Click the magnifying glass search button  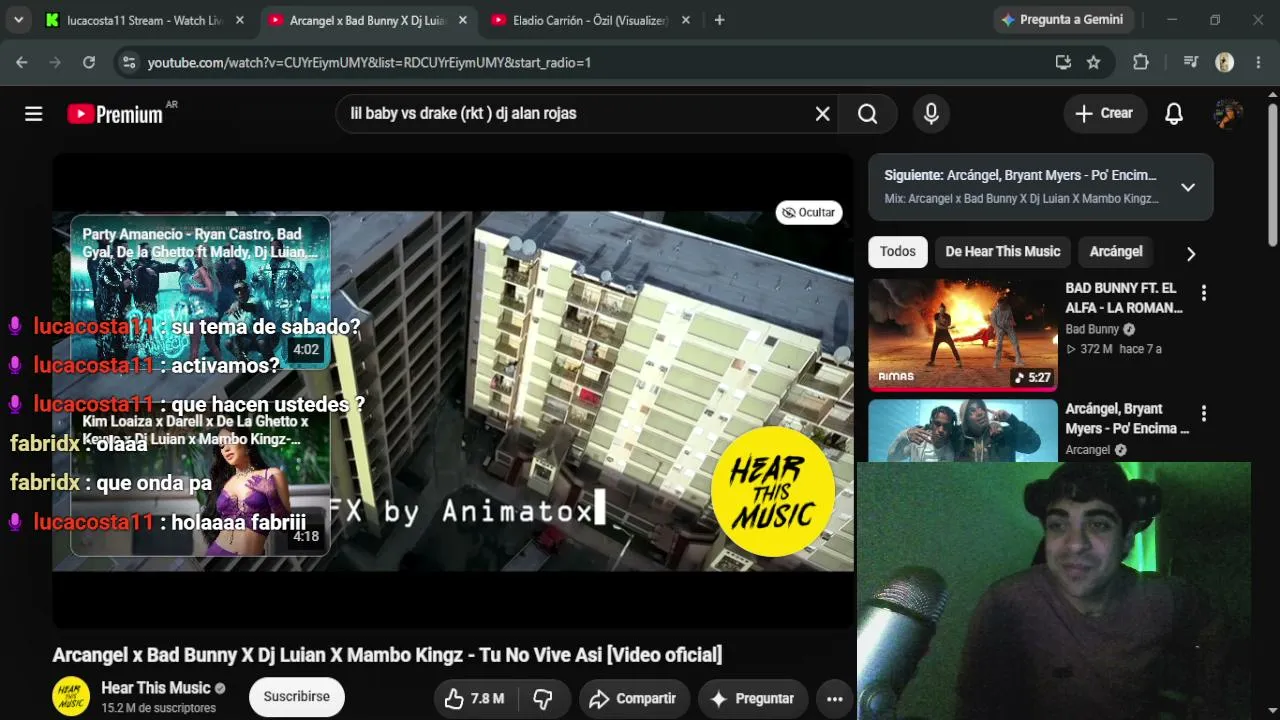point(867,114)
